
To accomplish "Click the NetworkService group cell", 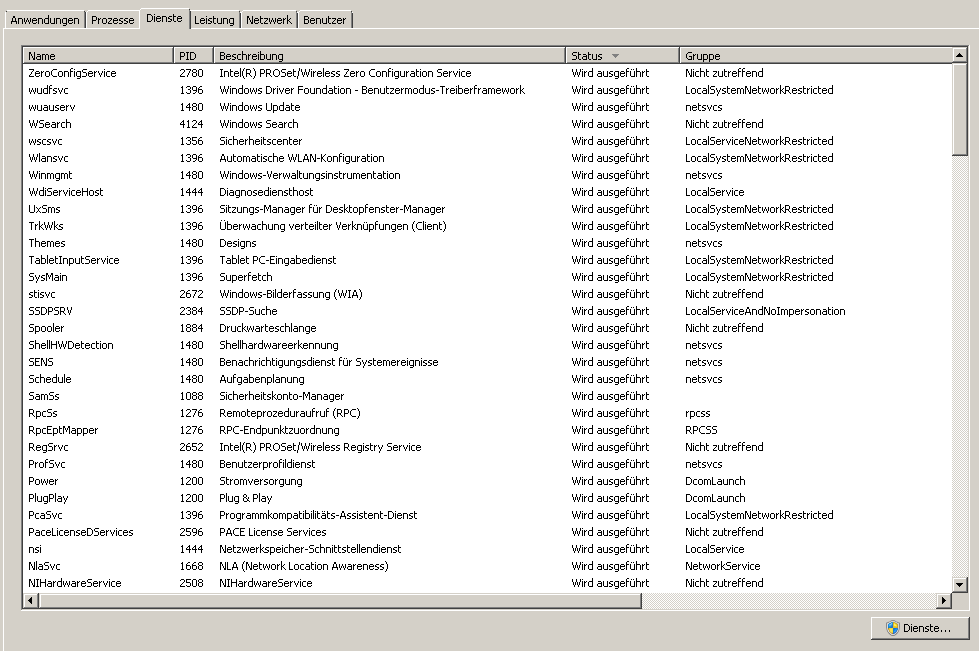I will [722, 566].
